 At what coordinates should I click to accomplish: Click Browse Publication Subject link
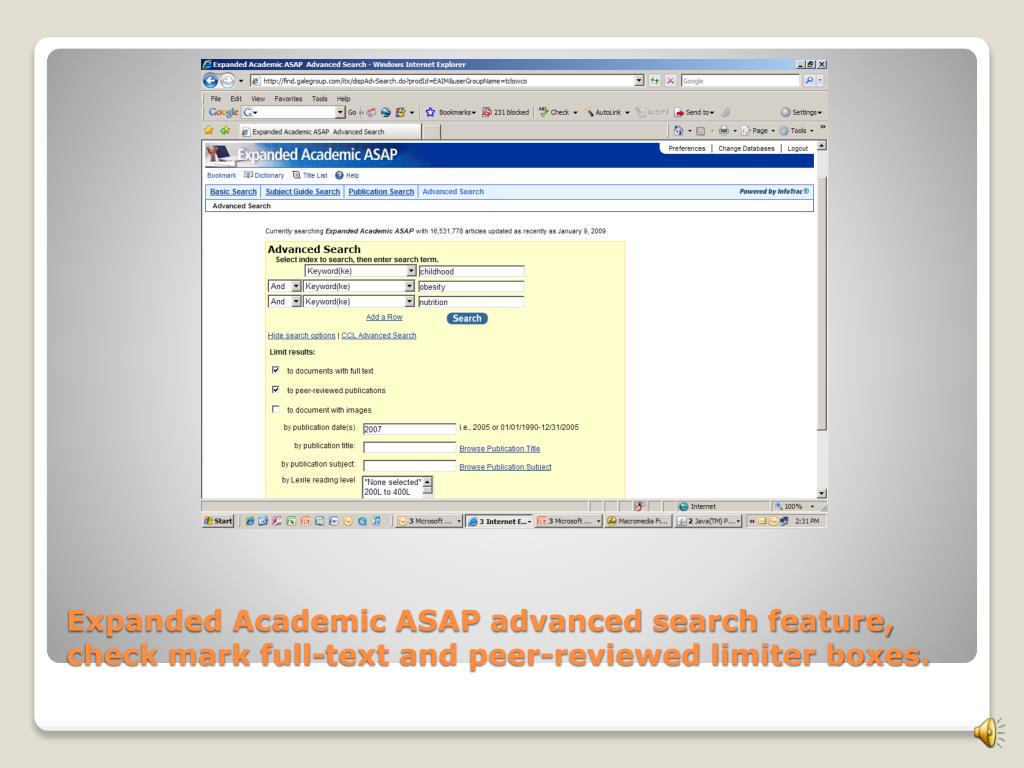coord(505,467)
